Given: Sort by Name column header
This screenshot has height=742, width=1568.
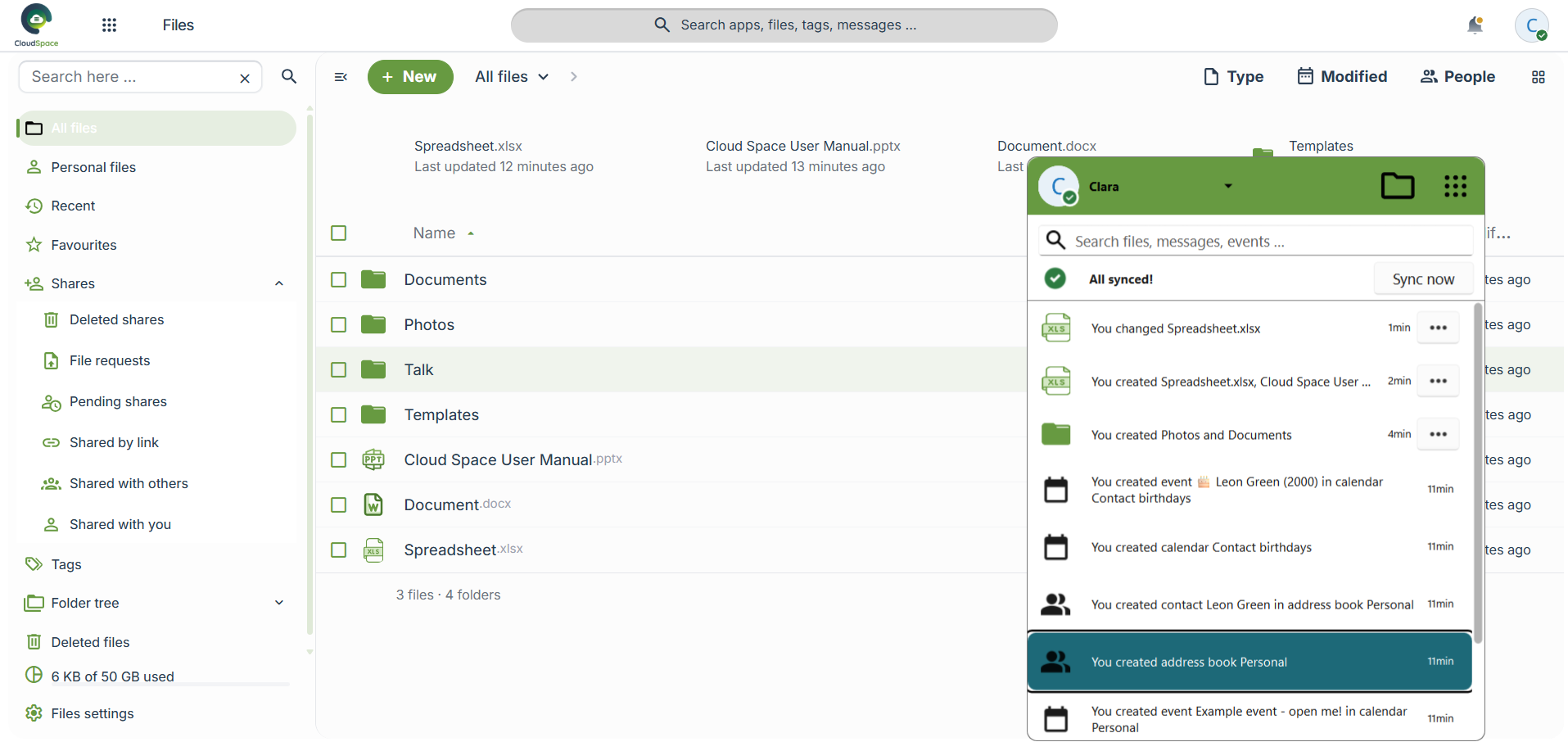Looking at the screenshot, I should pos(443,233).
